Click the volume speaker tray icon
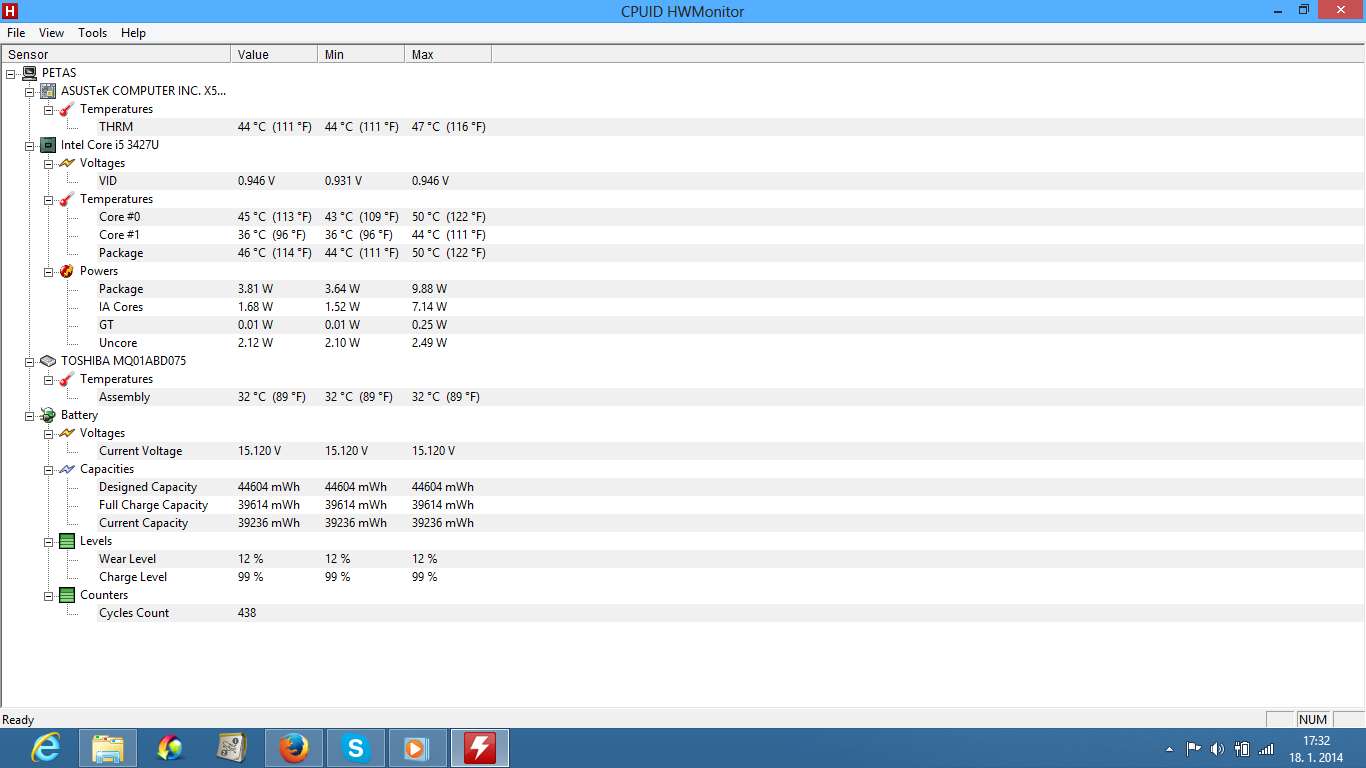Screen dimensions: 1366x768 1217,748
